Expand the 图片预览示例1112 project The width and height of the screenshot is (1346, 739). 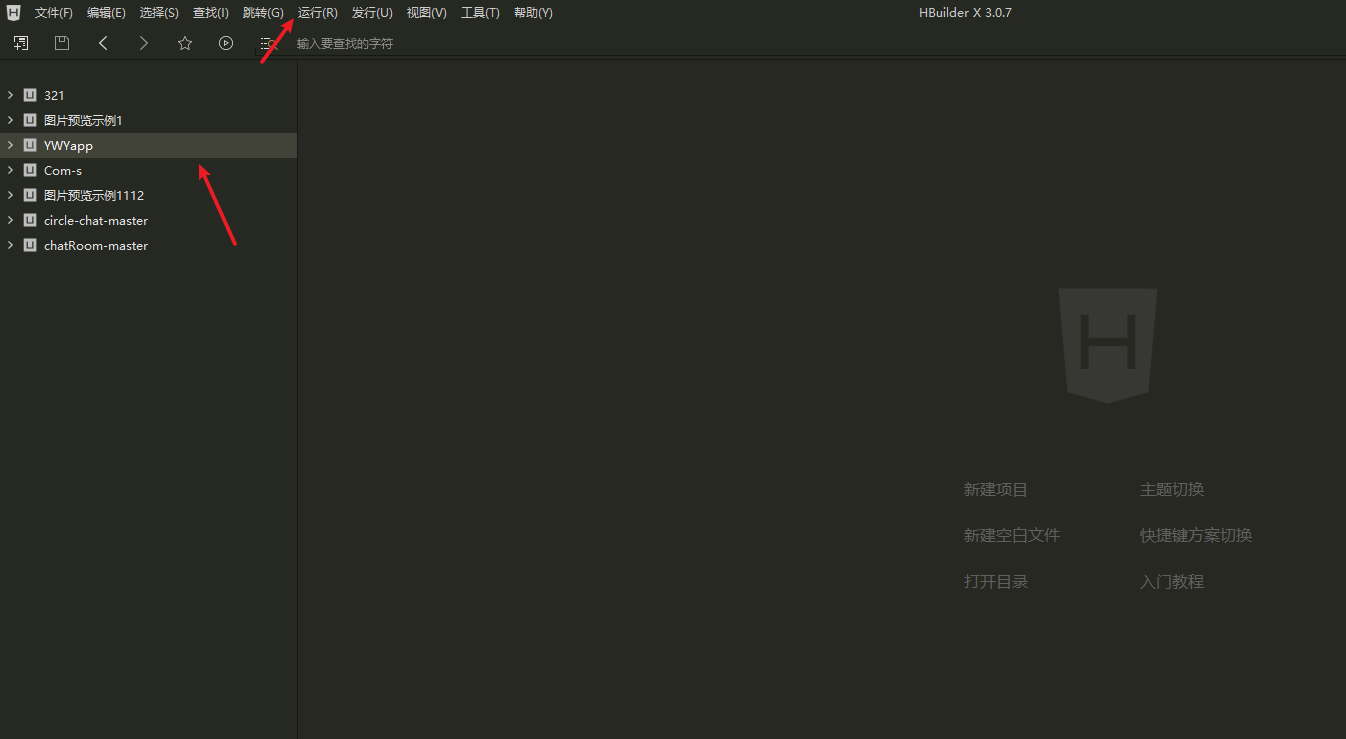pos(10,195)
